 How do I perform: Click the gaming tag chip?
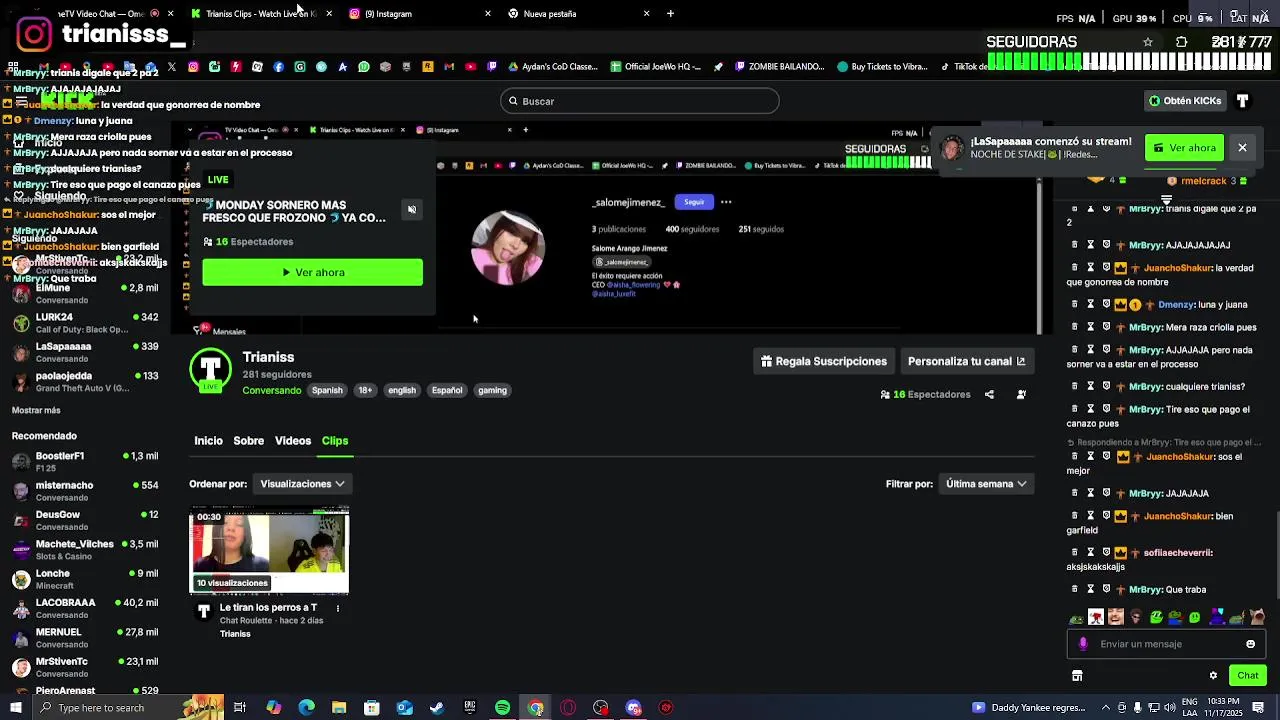pyautogui.click(x=492, y=391)
